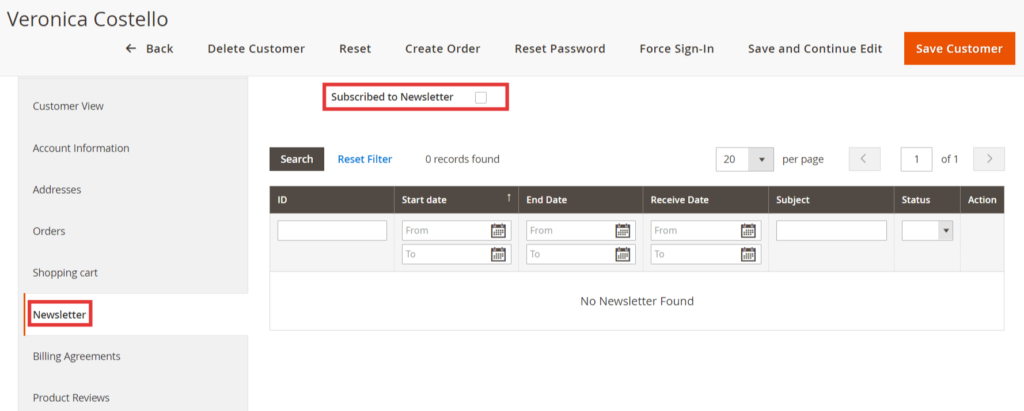Viewport: 1024px width, 411px height.
Task: Click Force Sign-In button
Action: [x=677, y=48]
